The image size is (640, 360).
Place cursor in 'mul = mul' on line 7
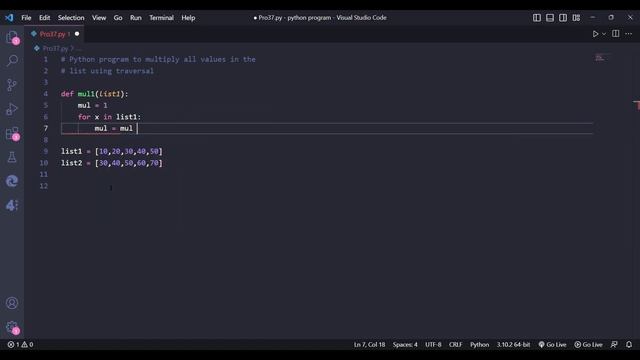pos(113,128)
